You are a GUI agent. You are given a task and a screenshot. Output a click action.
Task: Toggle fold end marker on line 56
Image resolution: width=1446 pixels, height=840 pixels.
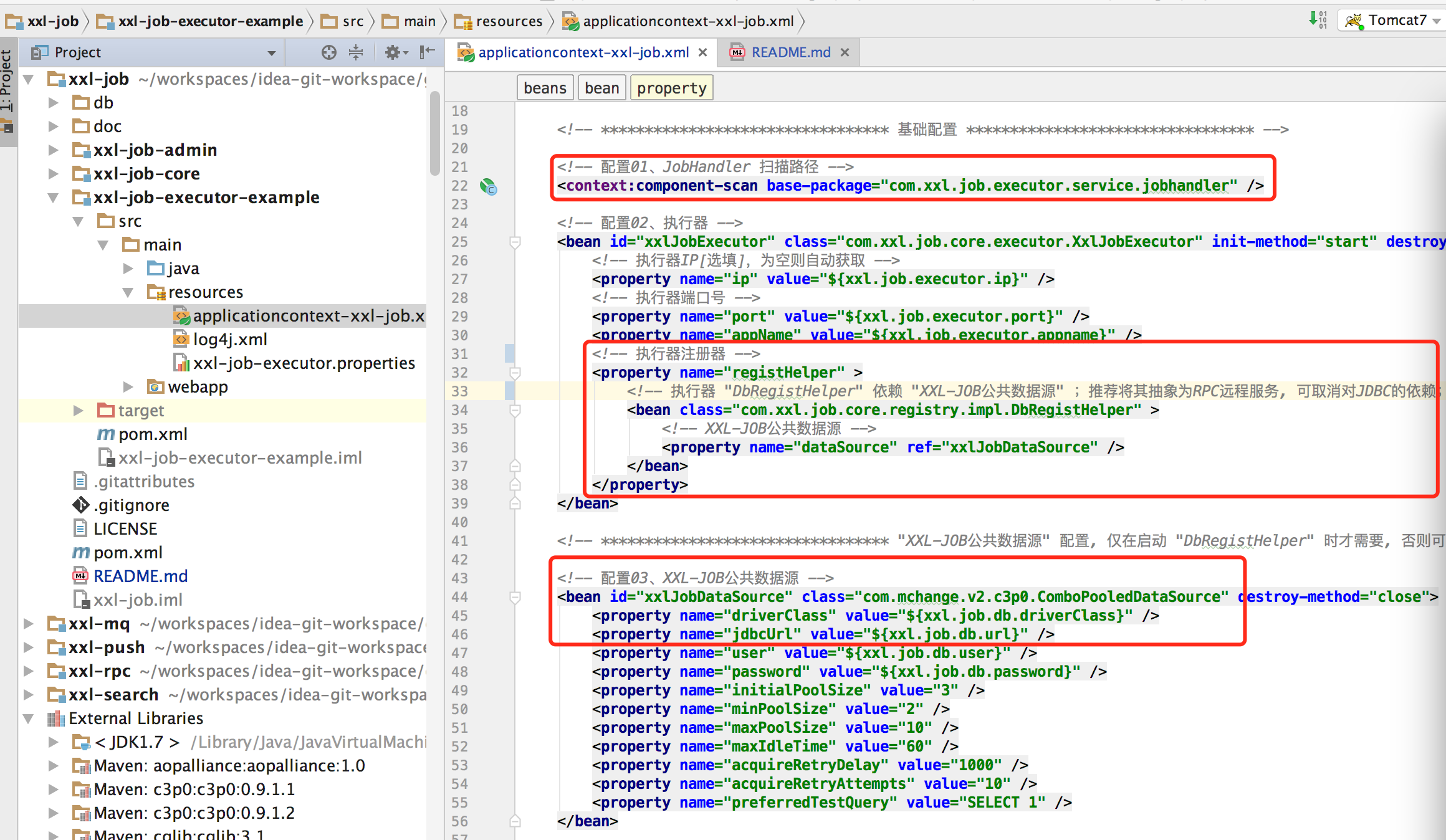click(515, 821)
